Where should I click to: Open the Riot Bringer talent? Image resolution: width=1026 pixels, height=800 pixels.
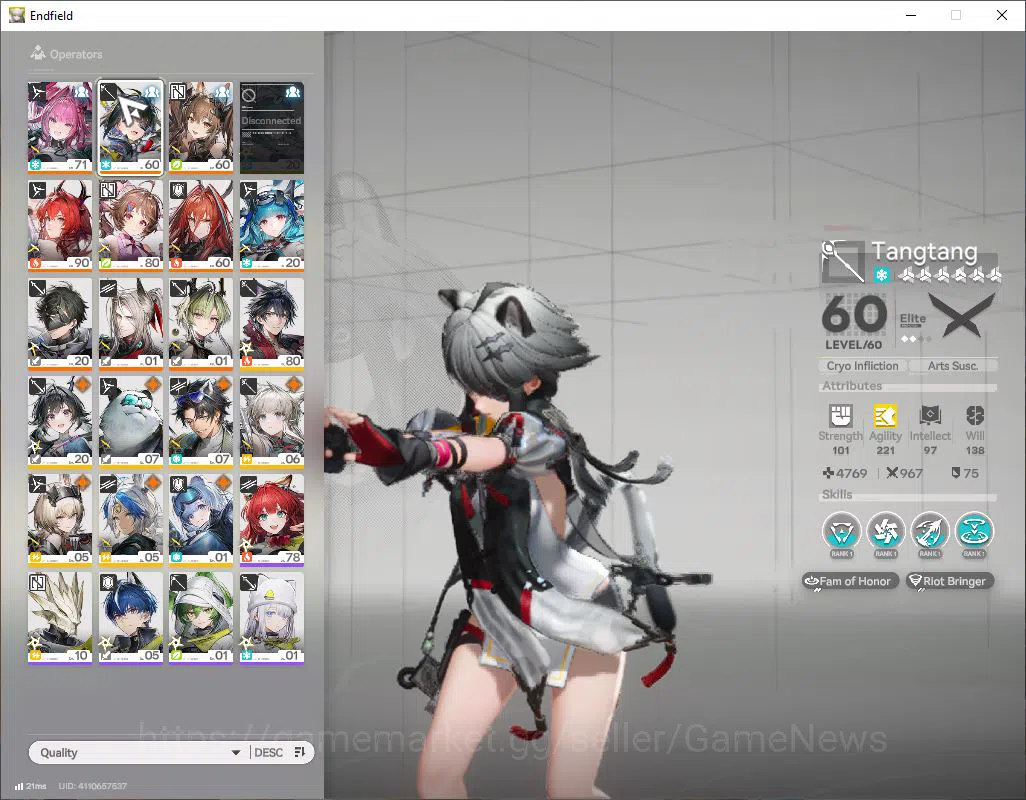950,581
